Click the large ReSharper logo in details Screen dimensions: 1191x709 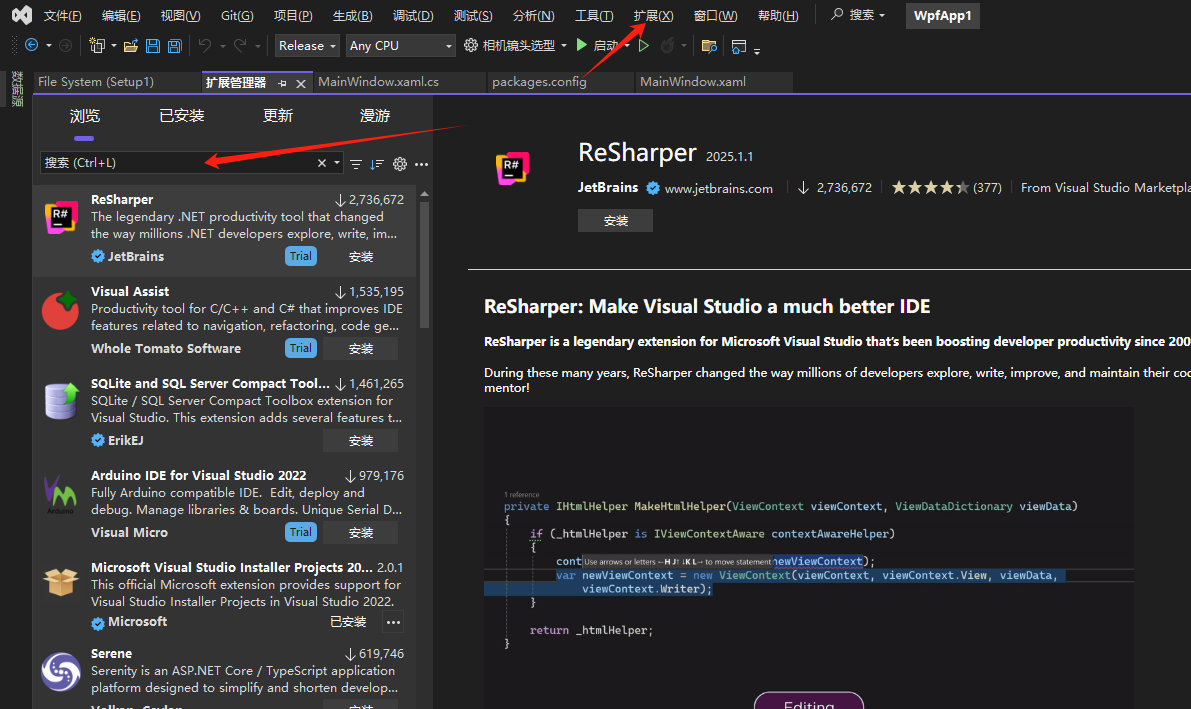(512, 168)
